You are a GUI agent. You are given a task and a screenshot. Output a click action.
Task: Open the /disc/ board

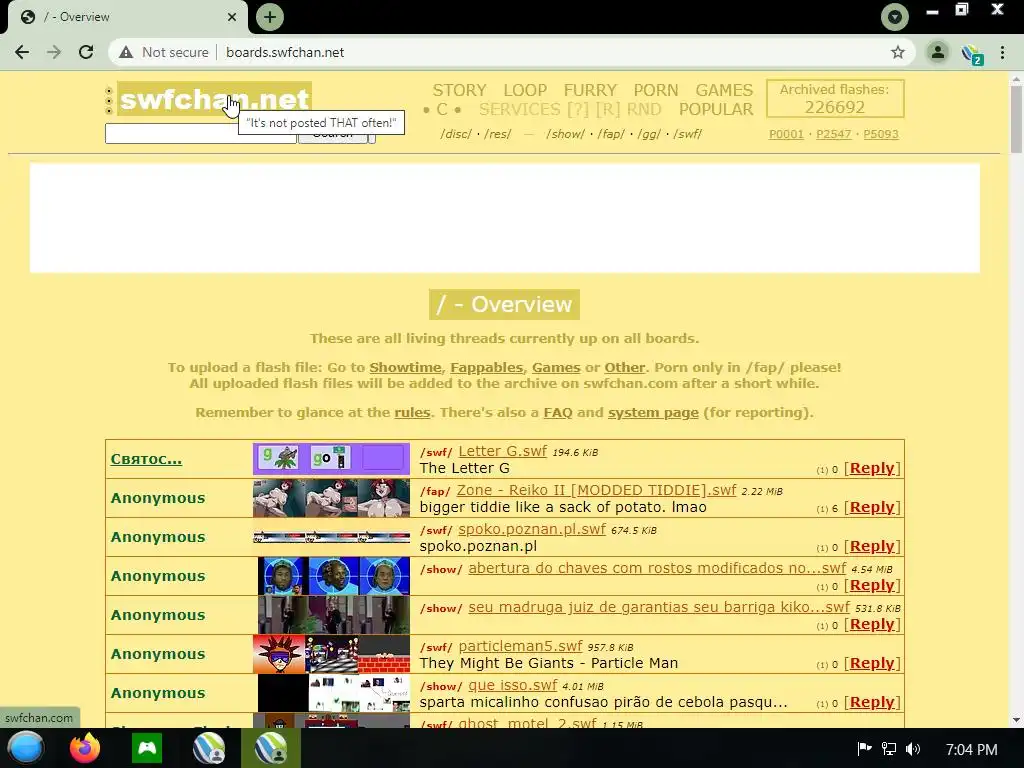(x=456, y=134)
